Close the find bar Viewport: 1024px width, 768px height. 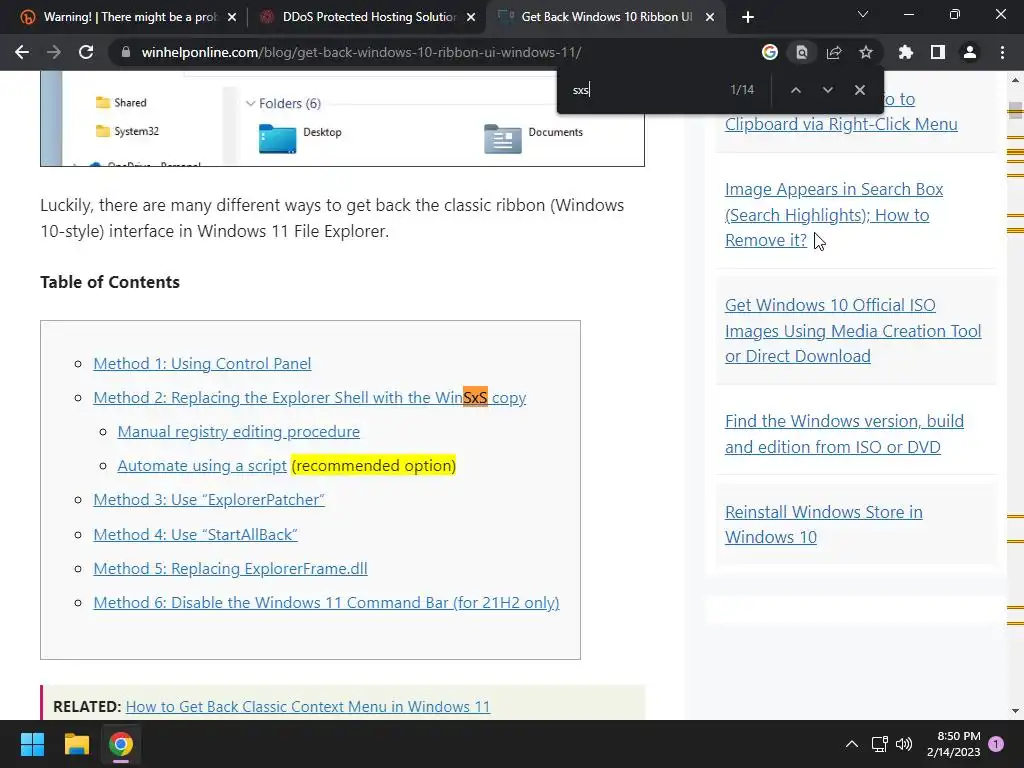(859, 90)
